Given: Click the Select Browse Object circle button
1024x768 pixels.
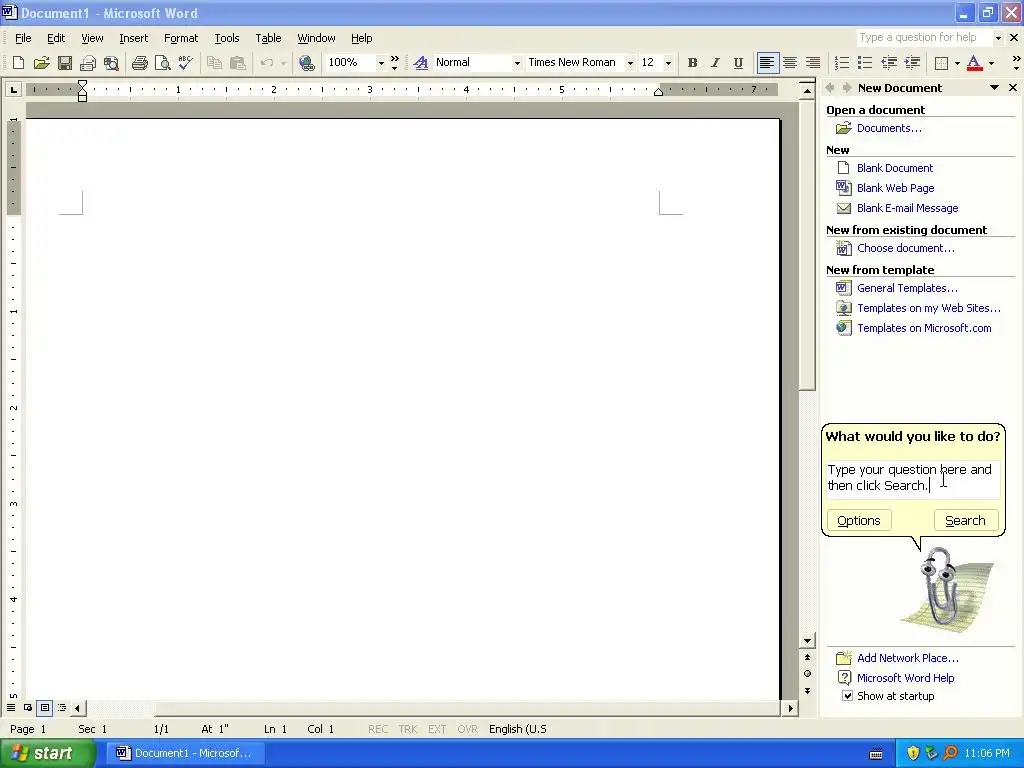Looking at the screenshot, I should click(807, 673).
